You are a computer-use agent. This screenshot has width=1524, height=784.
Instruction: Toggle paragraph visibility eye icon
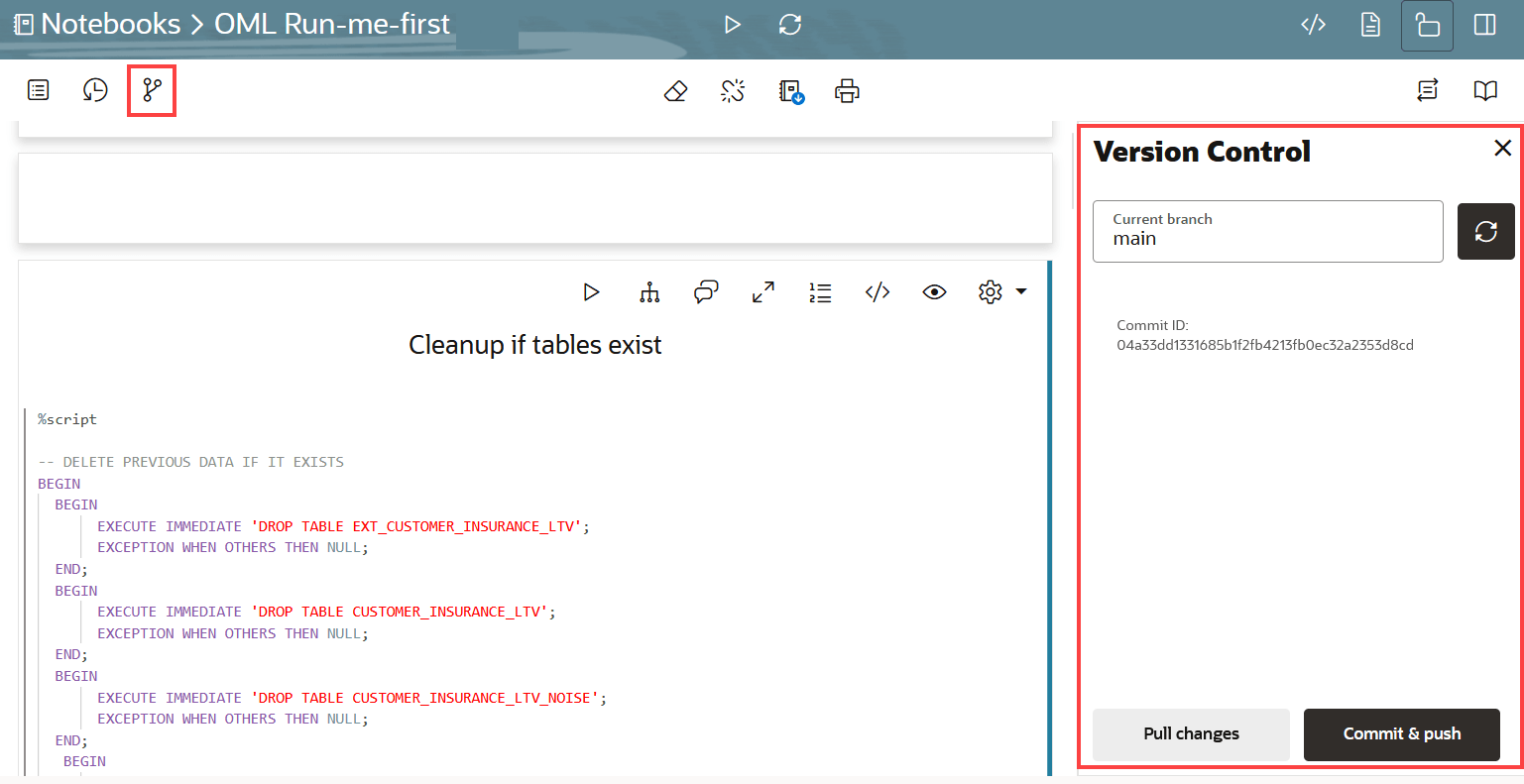(934, 292)
